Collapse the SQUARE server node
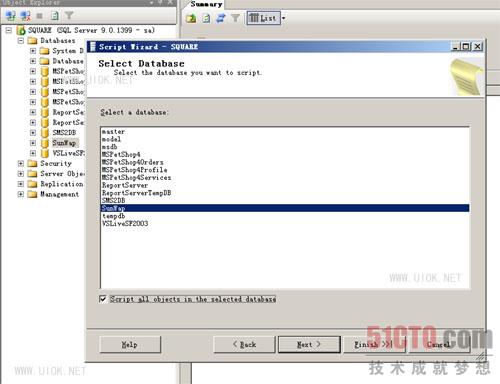 click(9, 31)
